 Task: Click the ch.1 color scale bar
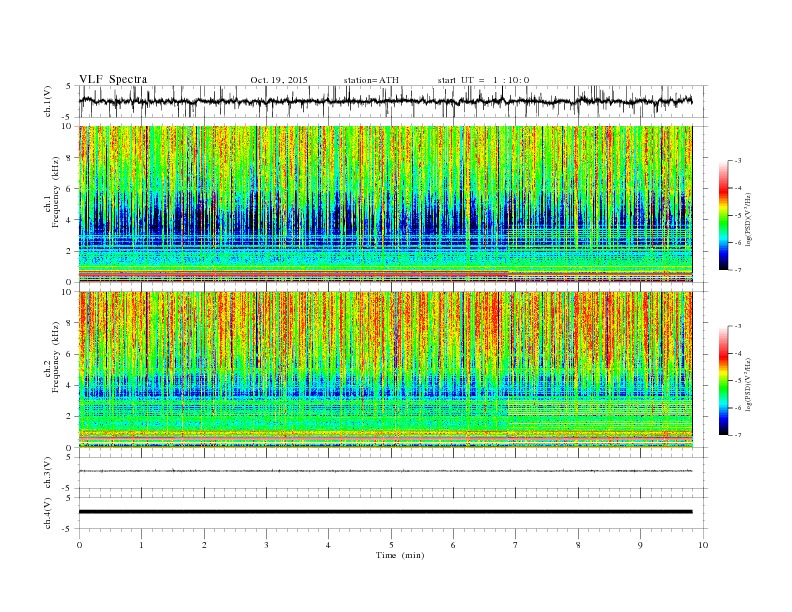[x=723, y=215]
